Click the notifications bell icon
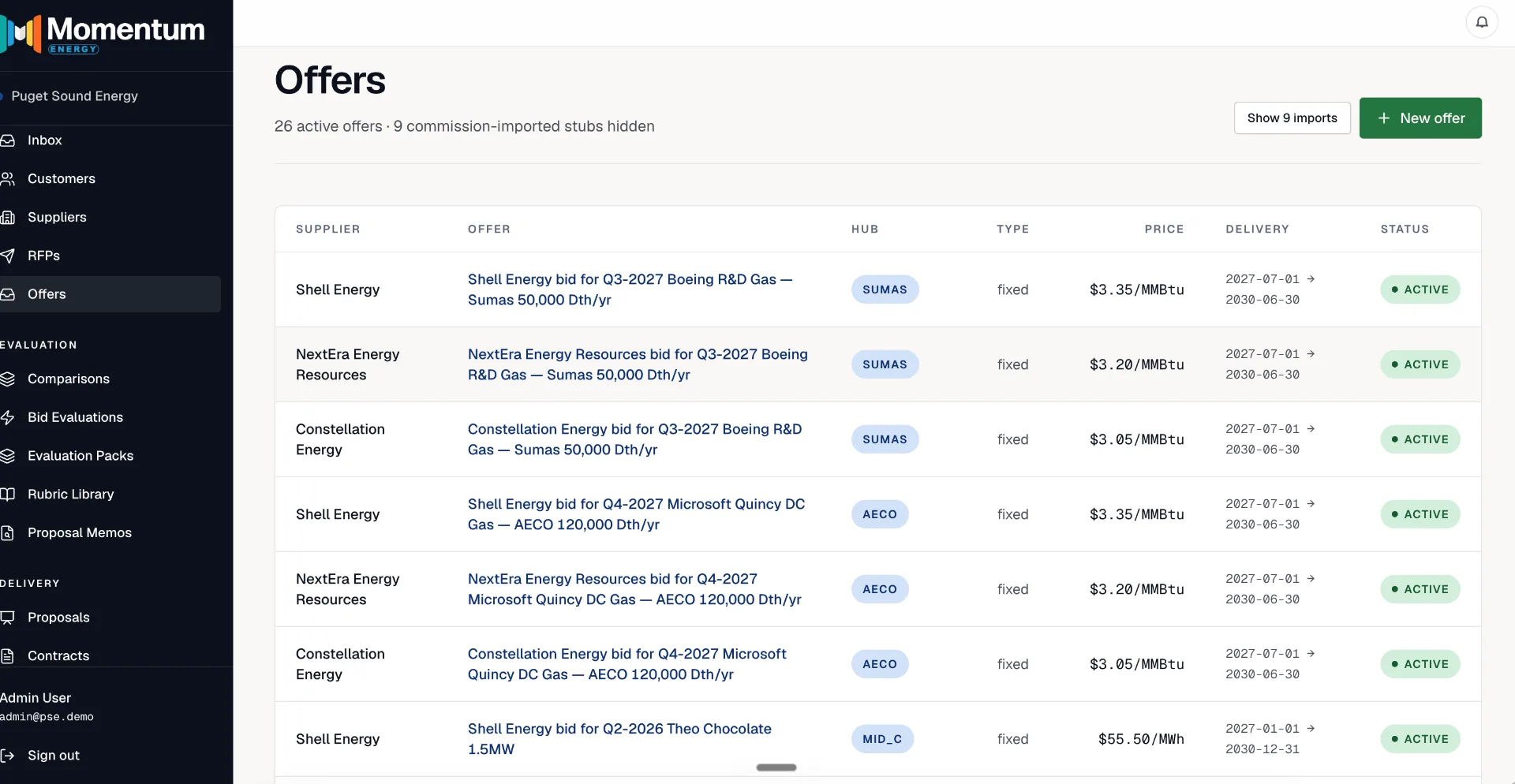The image size is (1515, 784). click(1481, 22)
